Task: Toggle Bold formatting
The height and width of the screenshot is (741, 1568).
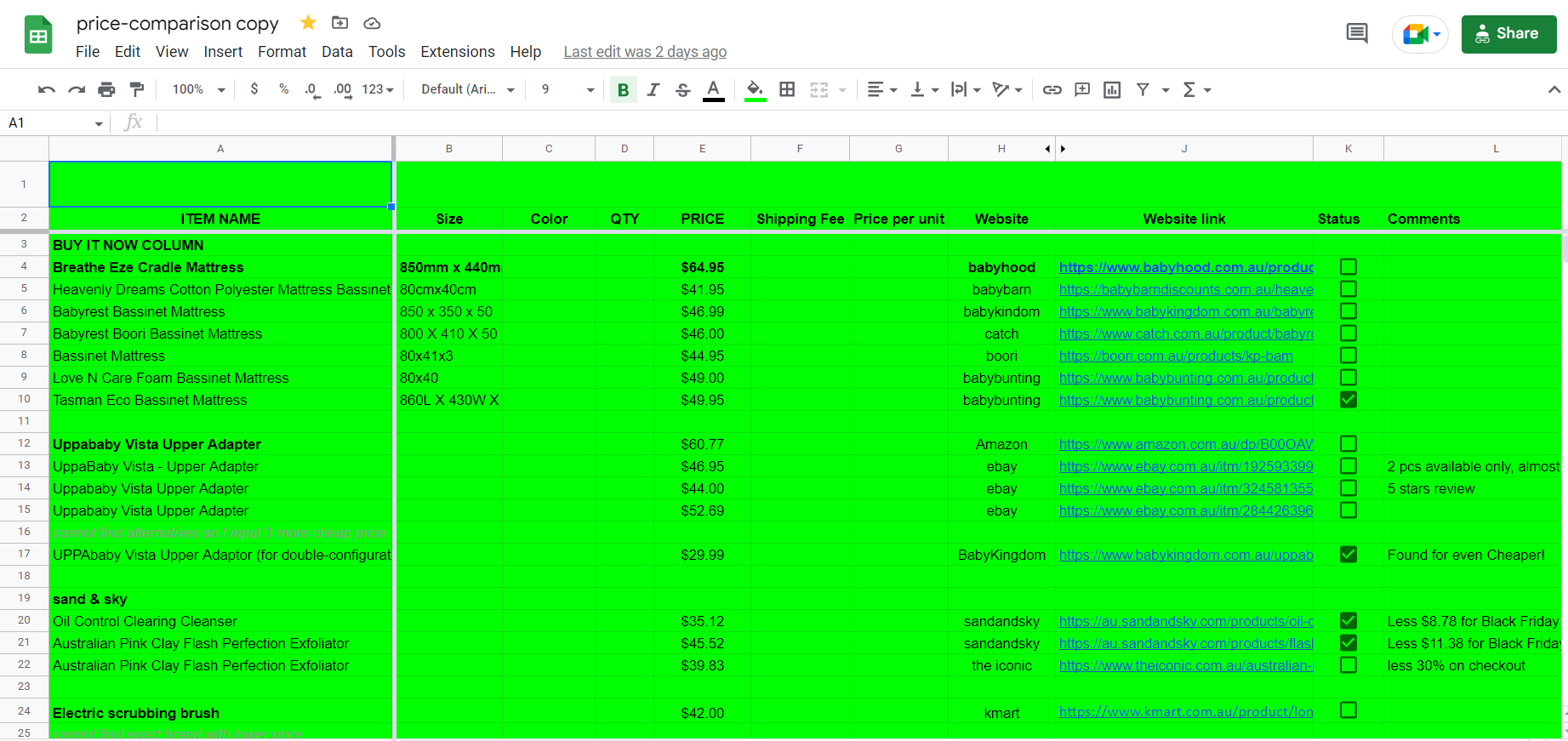Action: [x=624, y=89]
